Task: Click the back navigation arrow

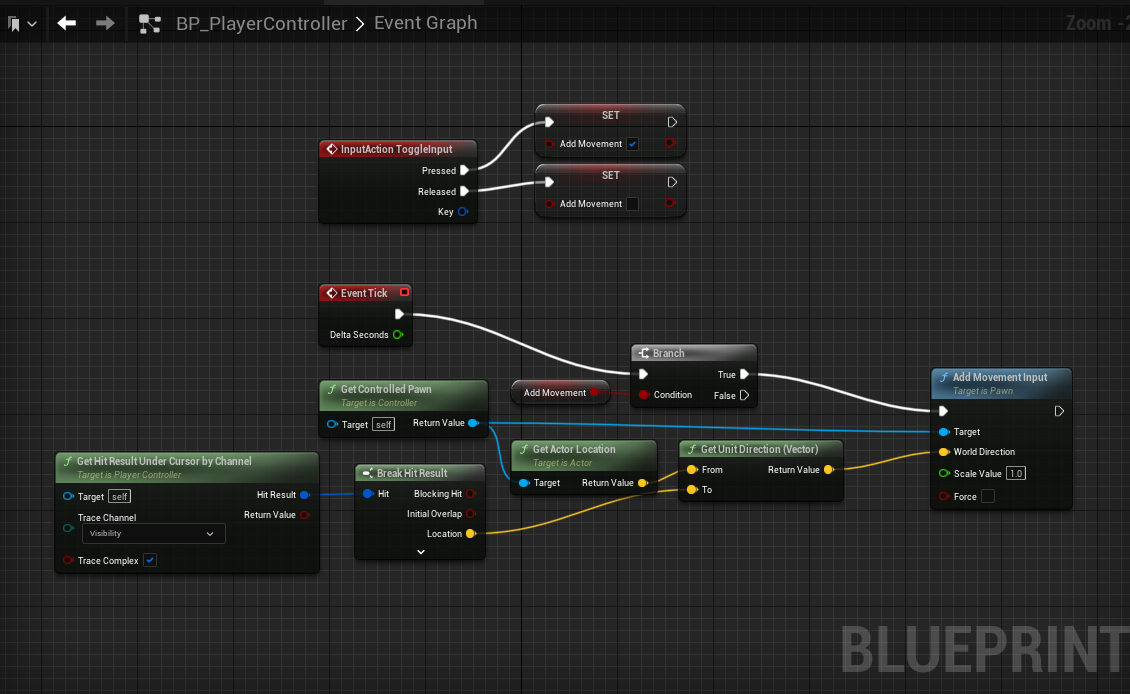Action: (67, 23)
